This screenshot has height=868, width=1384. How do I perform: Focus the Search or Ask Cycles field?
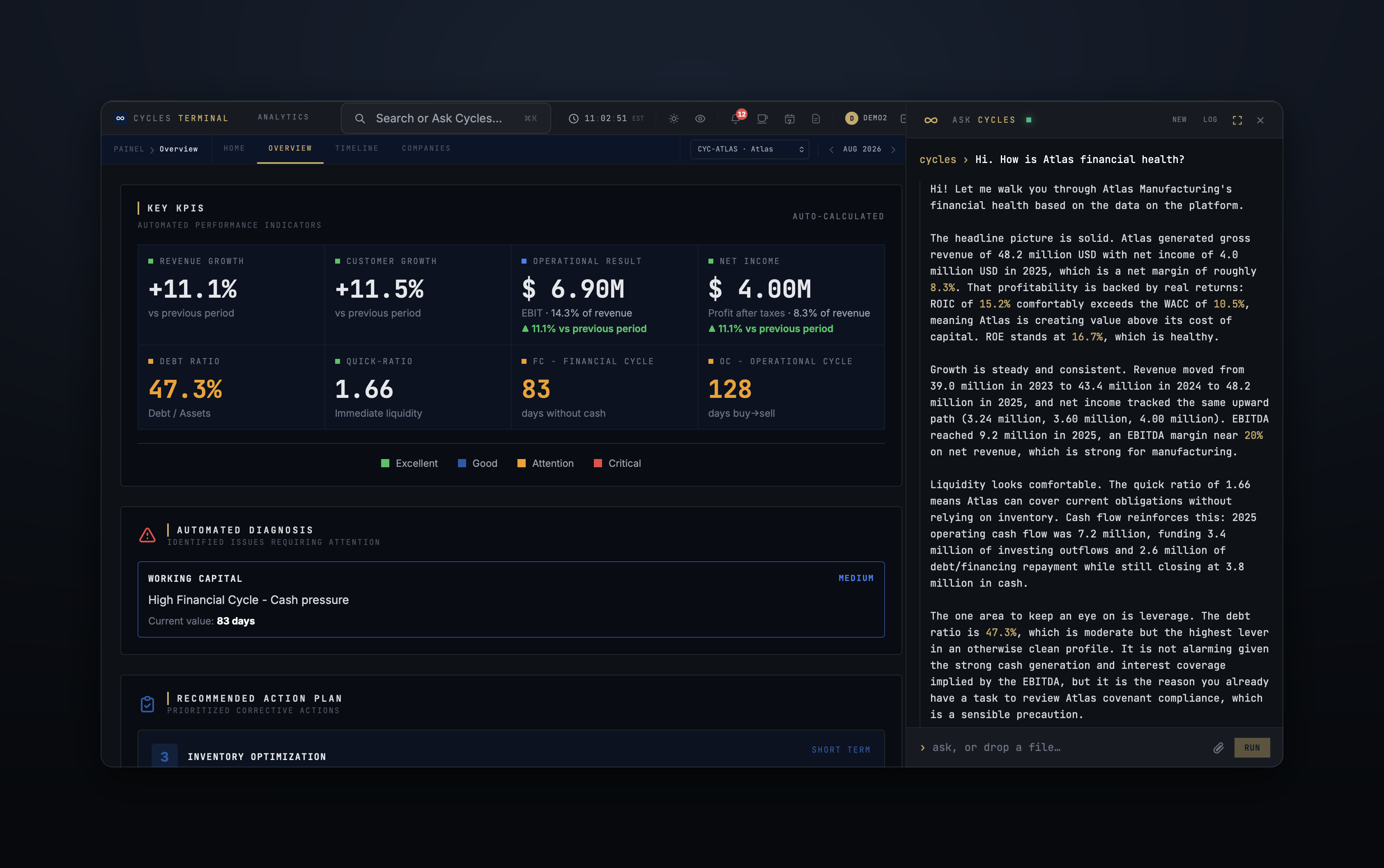446,118
